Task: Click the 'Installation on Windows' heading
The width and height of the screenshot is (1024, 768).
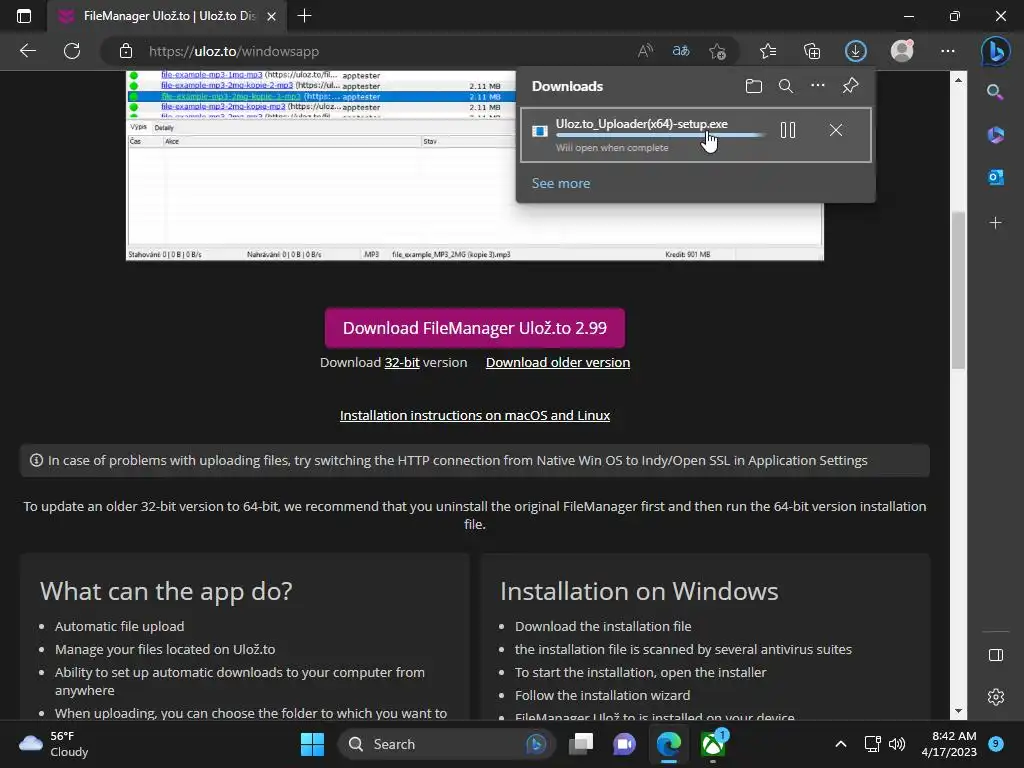Action: pyautogui.click(x=639, y=591)
